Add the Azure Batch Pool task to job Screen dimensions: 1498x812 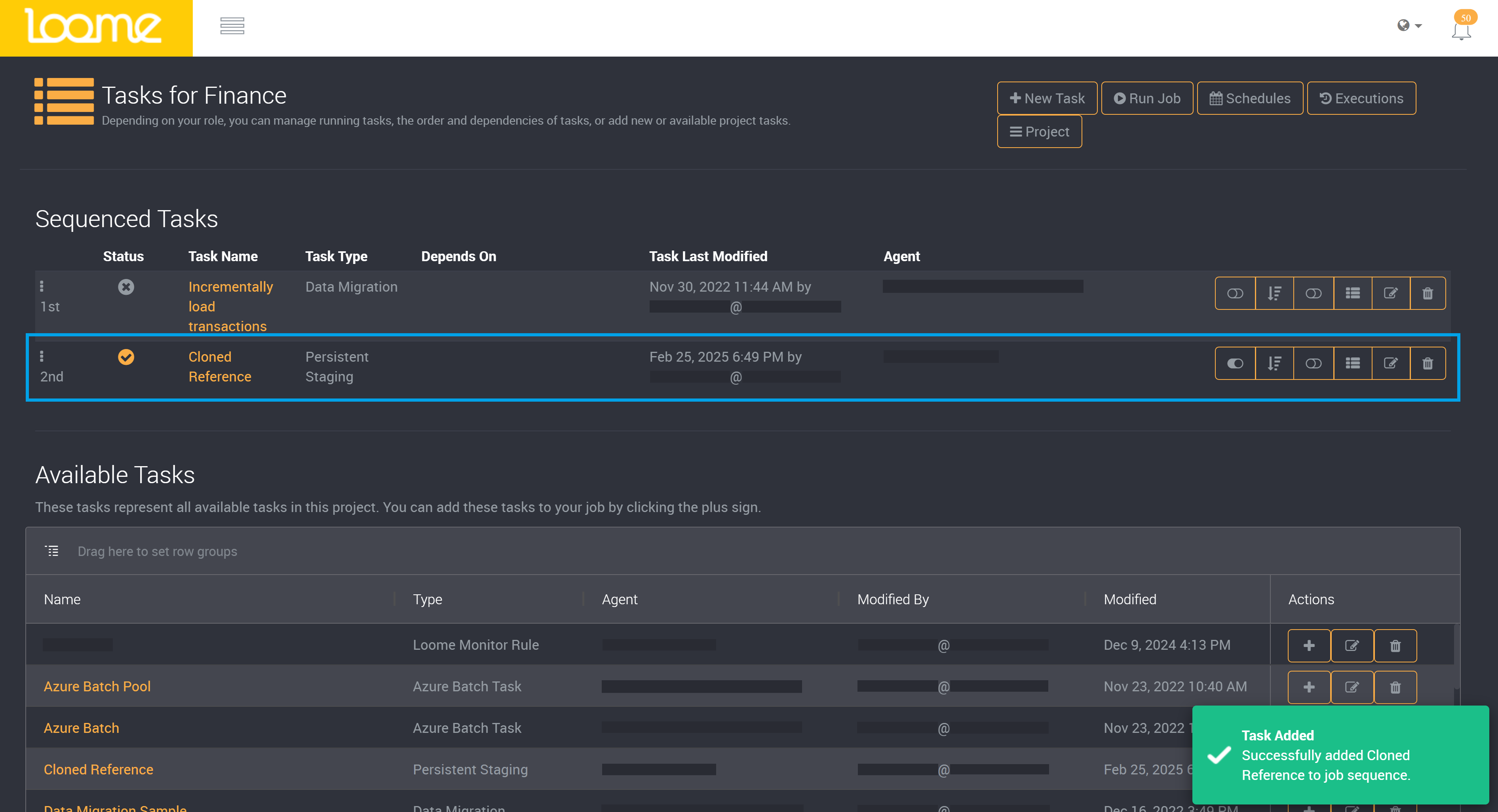click(1309, 688)
